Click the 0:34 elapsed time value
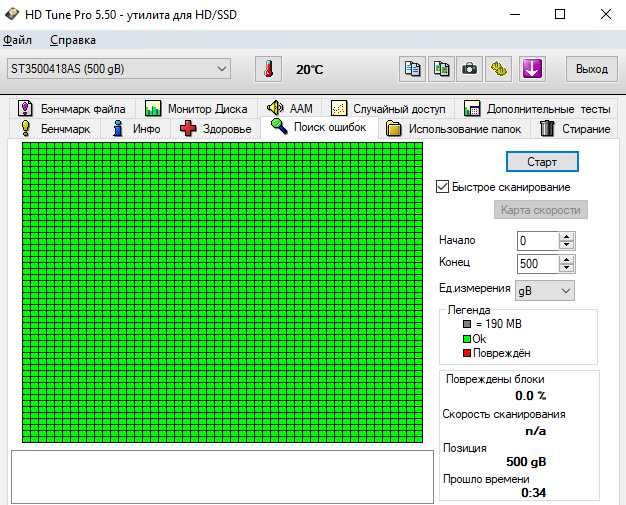626x505 pixels. (533, 493)
